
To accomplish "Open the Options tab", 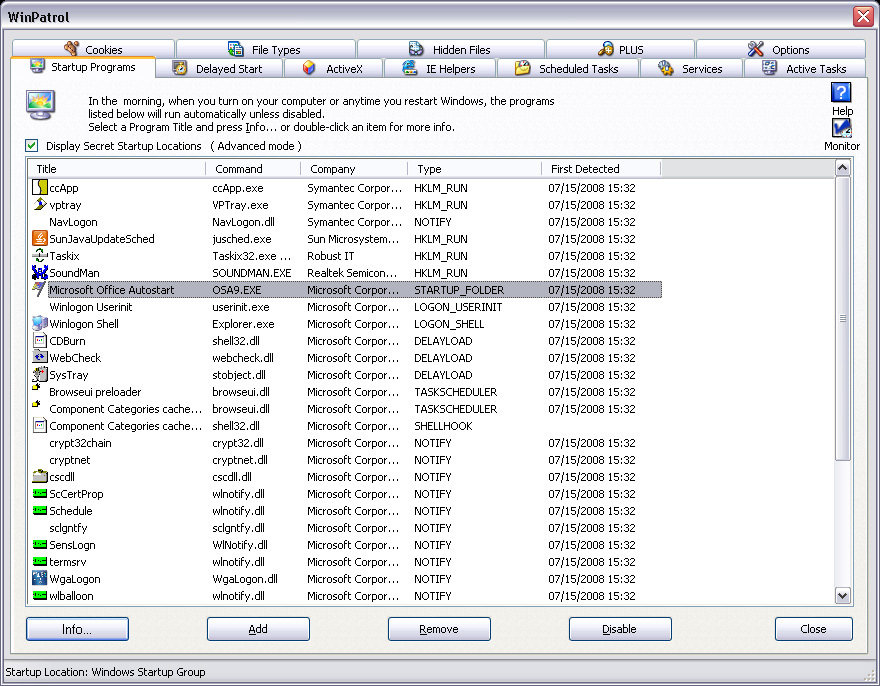I will tap(780, 49).
